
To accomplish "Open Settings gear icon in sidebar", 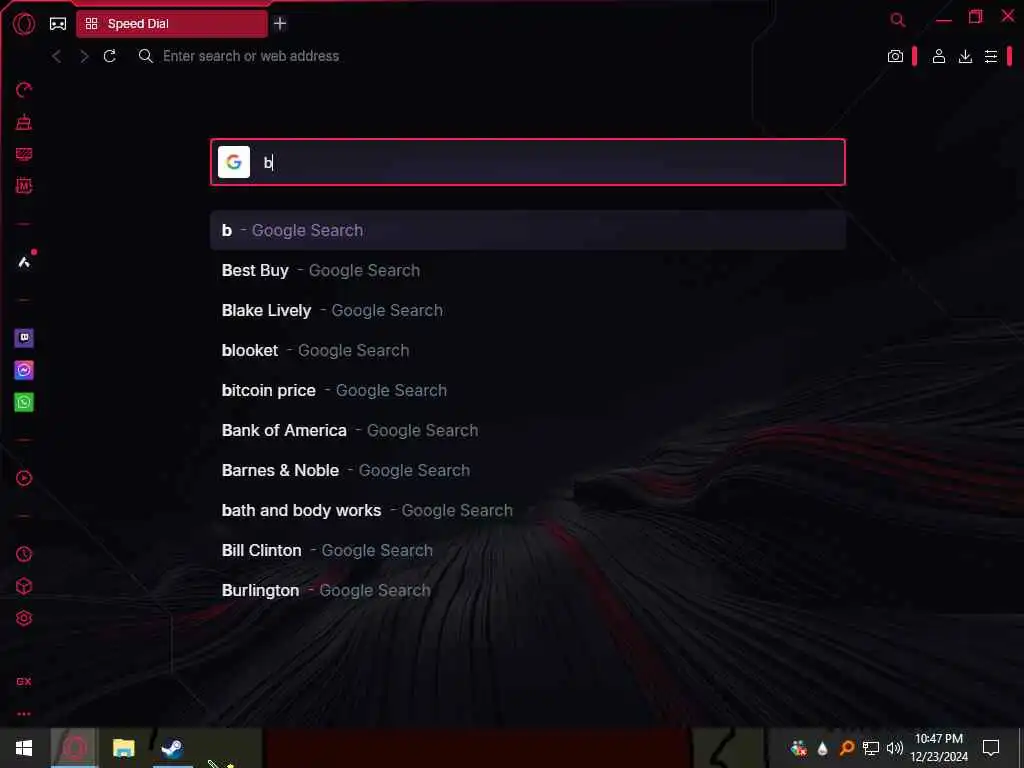I will (24, 618).
